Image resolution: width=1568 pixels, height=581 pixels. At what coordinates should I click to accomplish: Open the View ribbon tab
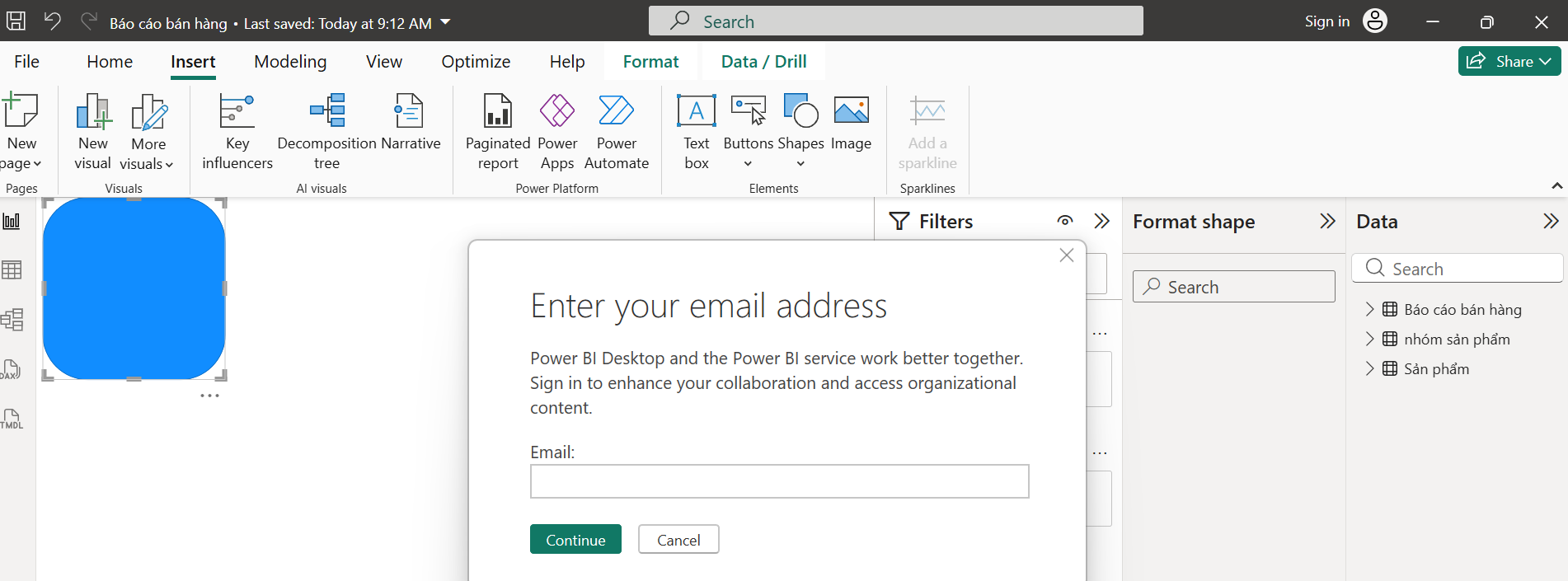384,62
